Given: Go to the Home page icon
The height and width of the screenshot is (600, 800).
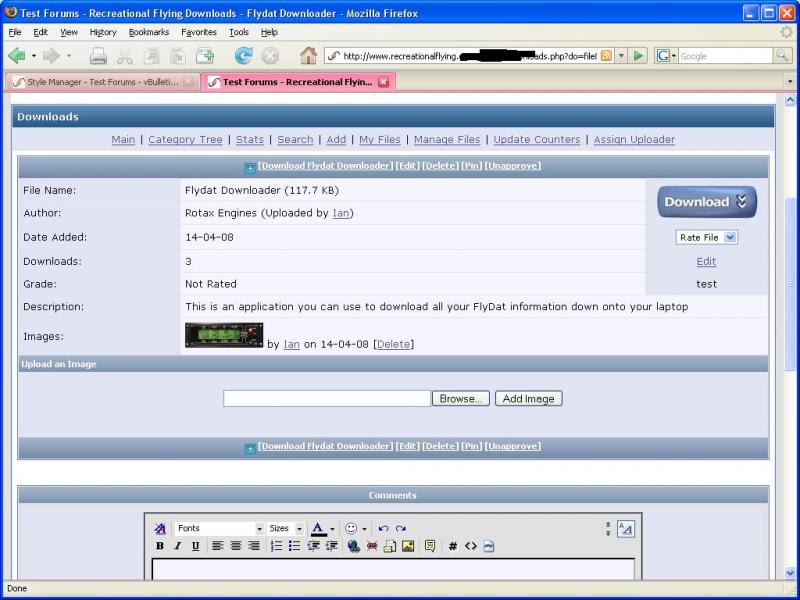Looking at the screenshot, I should (x=308, y=56).
